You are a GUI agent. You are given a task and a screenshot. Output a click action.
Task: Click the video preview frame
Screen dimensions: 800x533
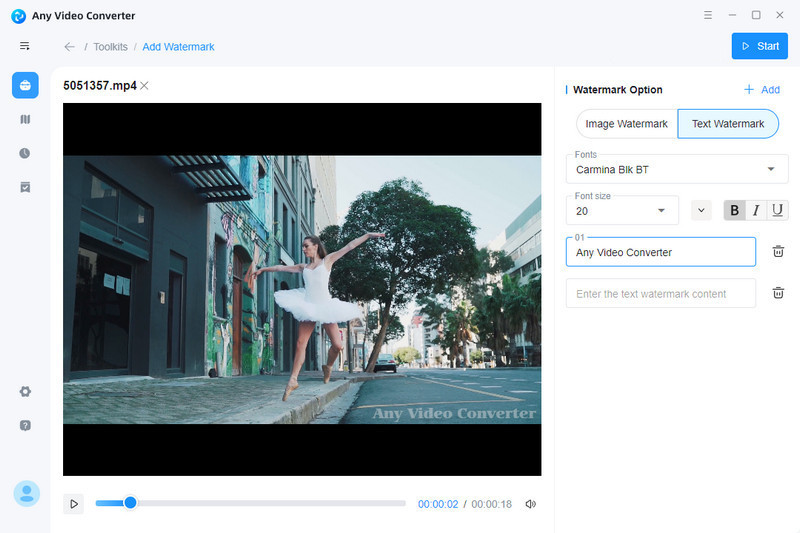(x=302, y=289)
